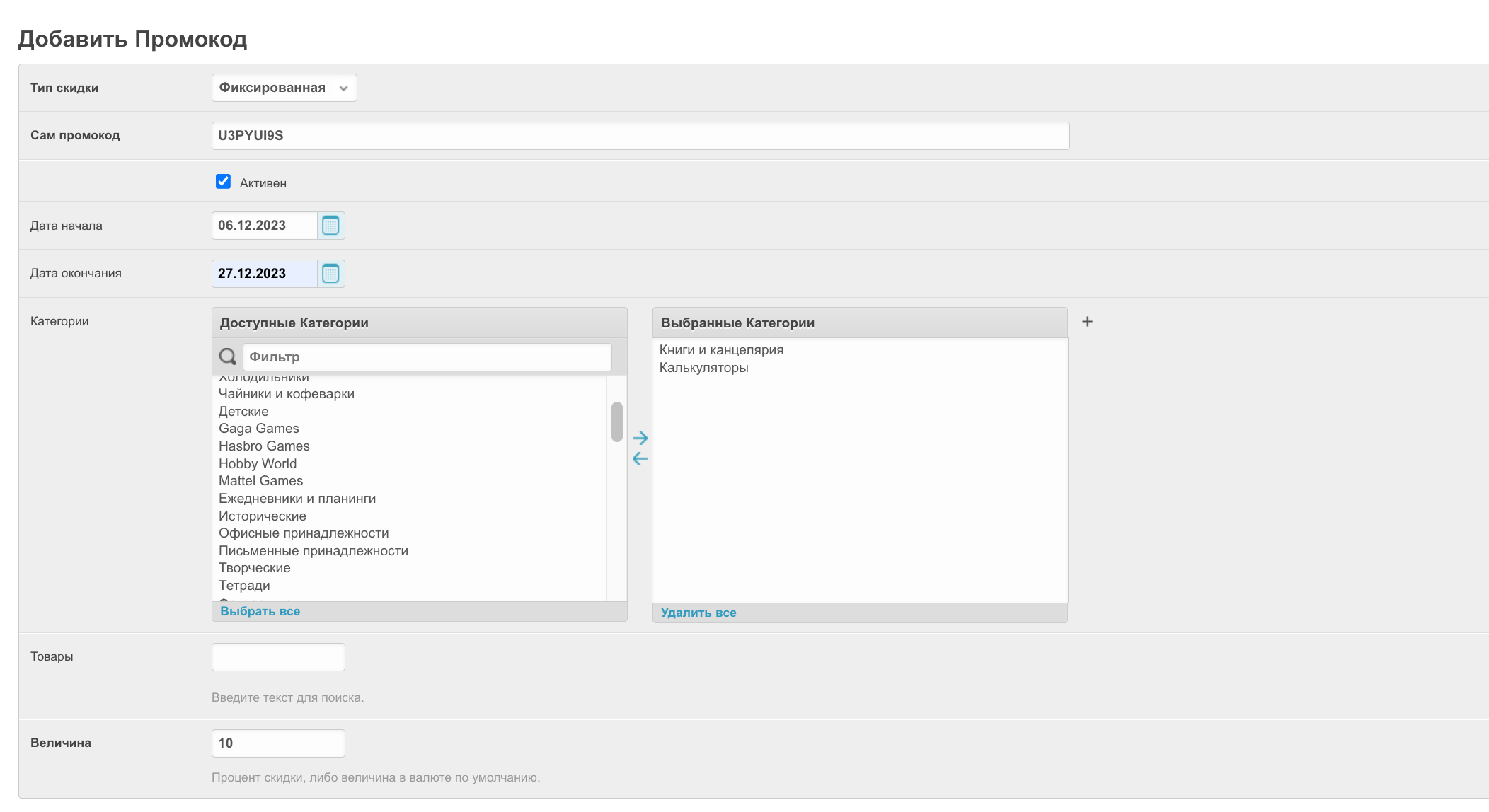This screenshot has height=812, width=1489.
Task: Click magnifier icon in category filter
Action: click(228, 357)
